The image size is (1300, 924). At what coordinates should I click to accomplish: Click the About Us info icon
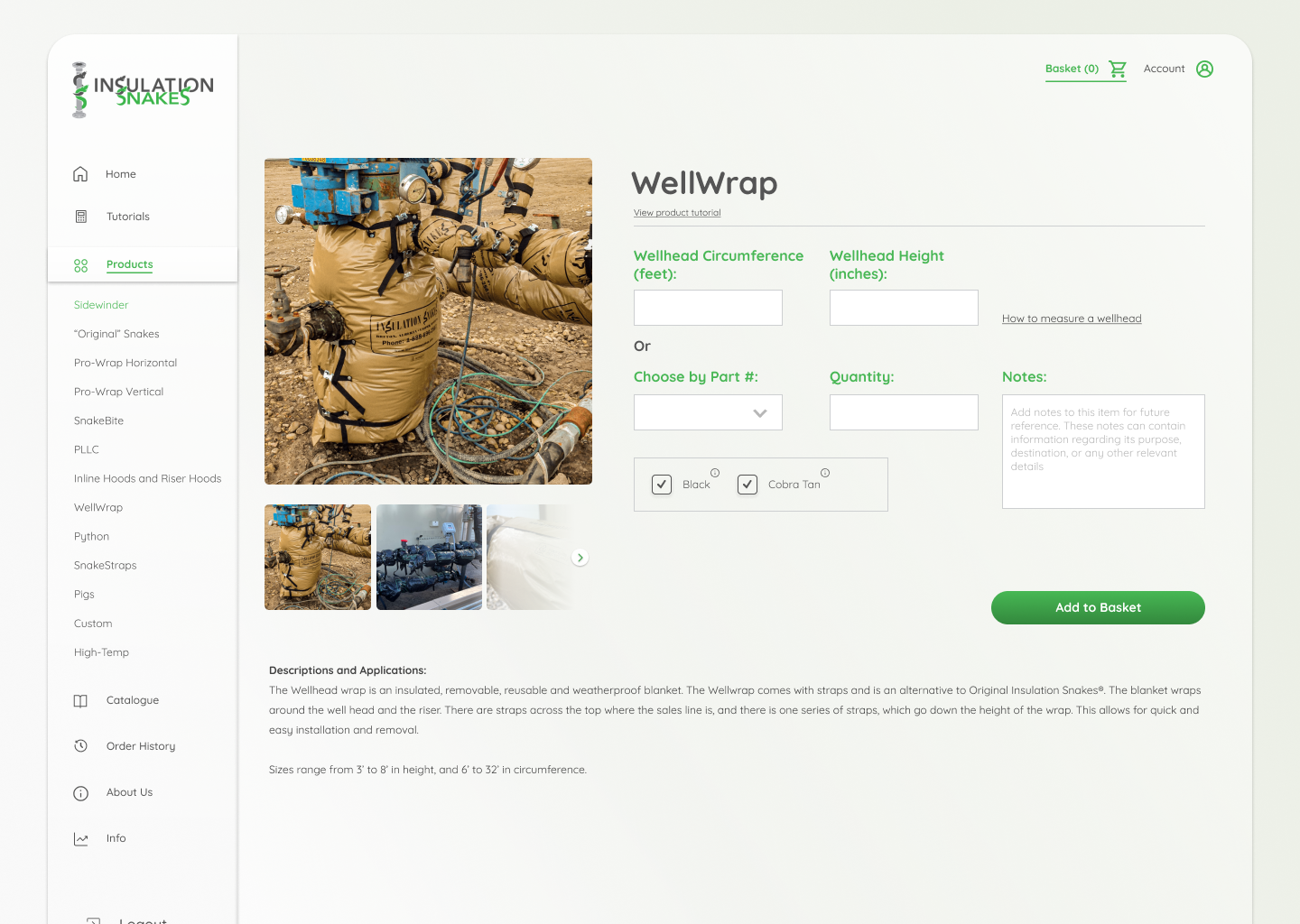tap(80, 793)
